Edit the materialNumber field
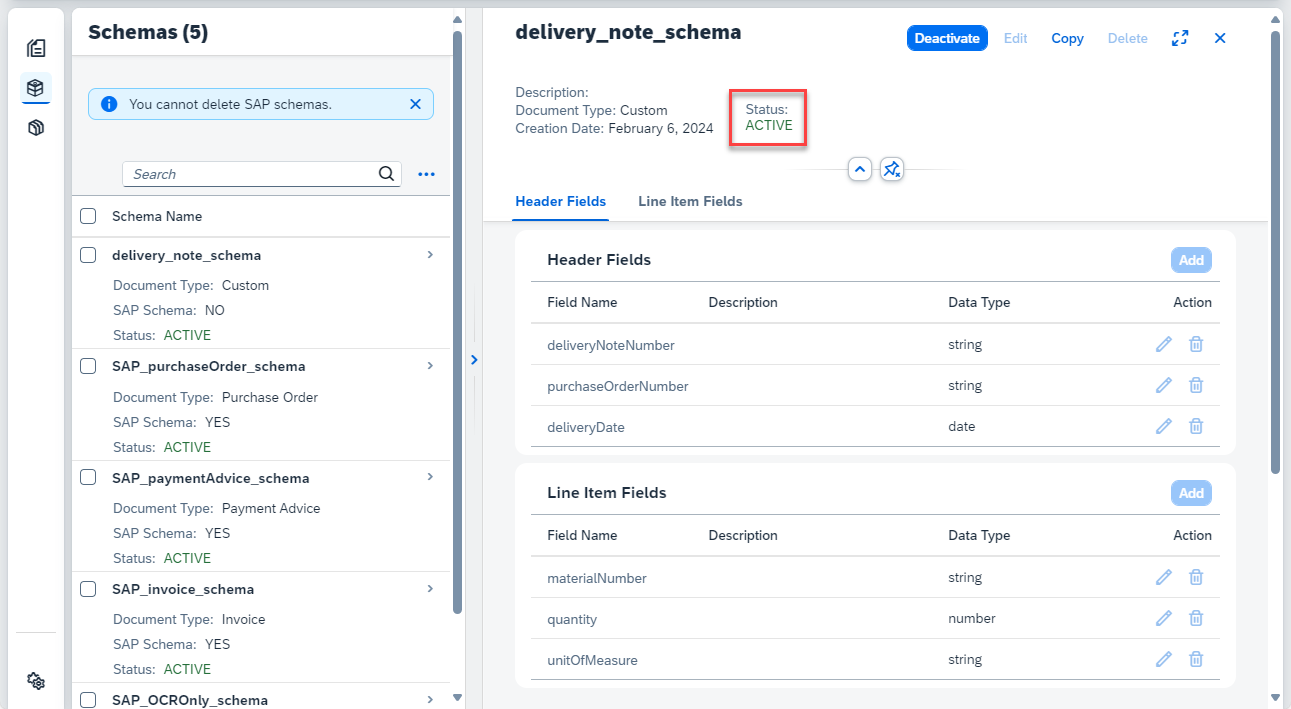 point(1163,577)
